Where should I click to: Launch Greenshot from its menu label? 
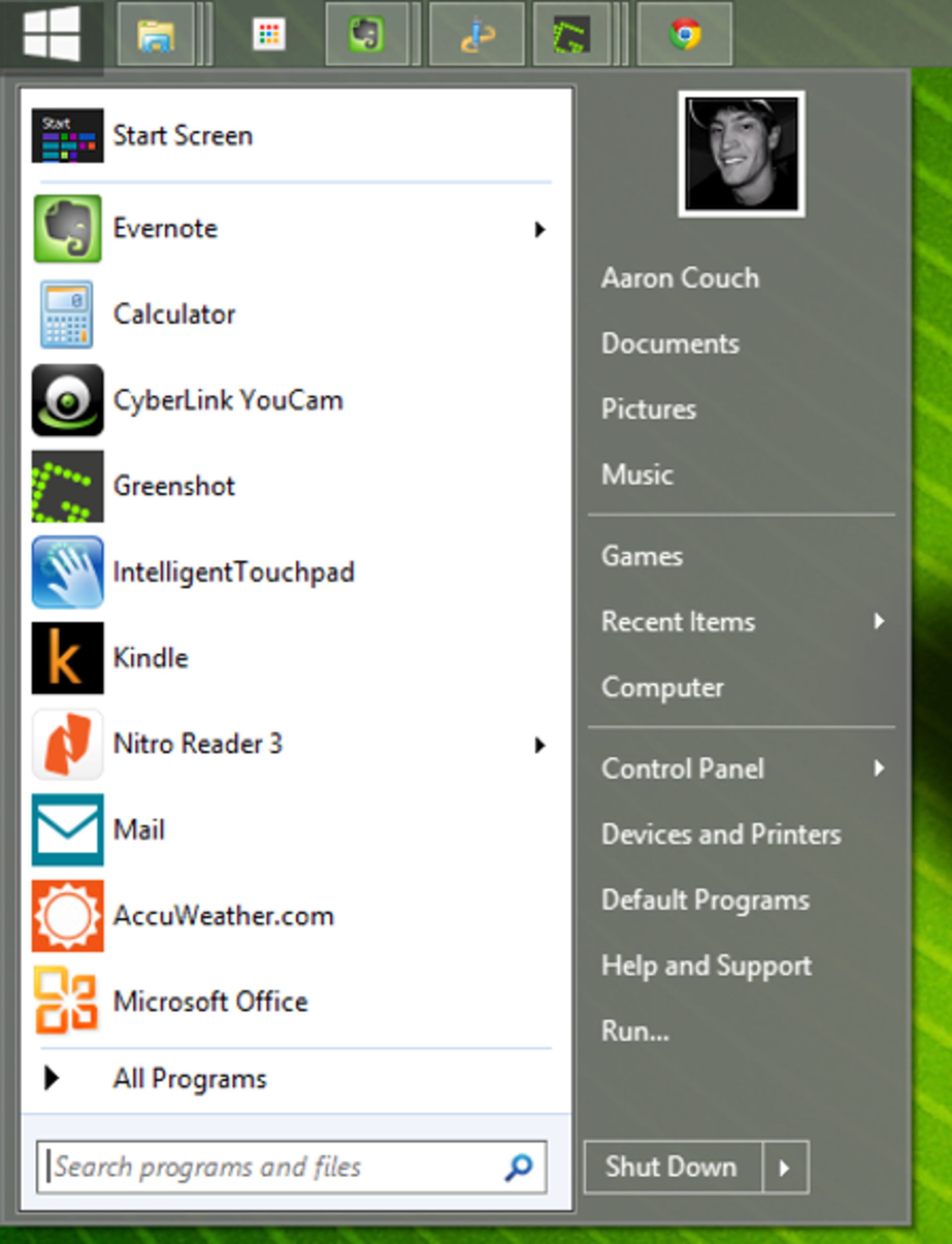point(174,486)
